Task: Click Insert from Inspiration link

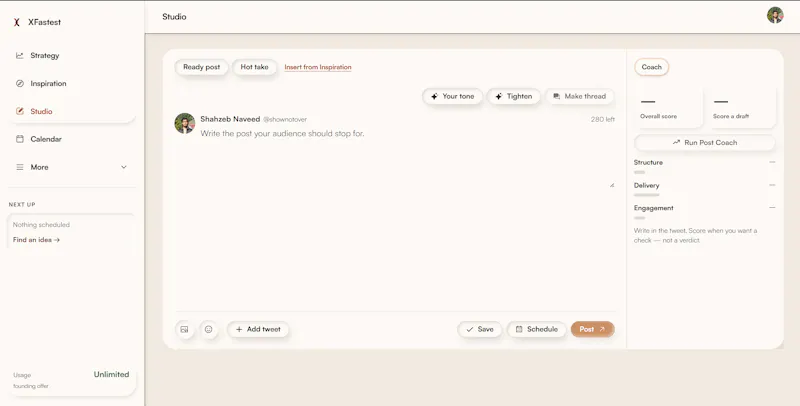Action: (318, 67)
